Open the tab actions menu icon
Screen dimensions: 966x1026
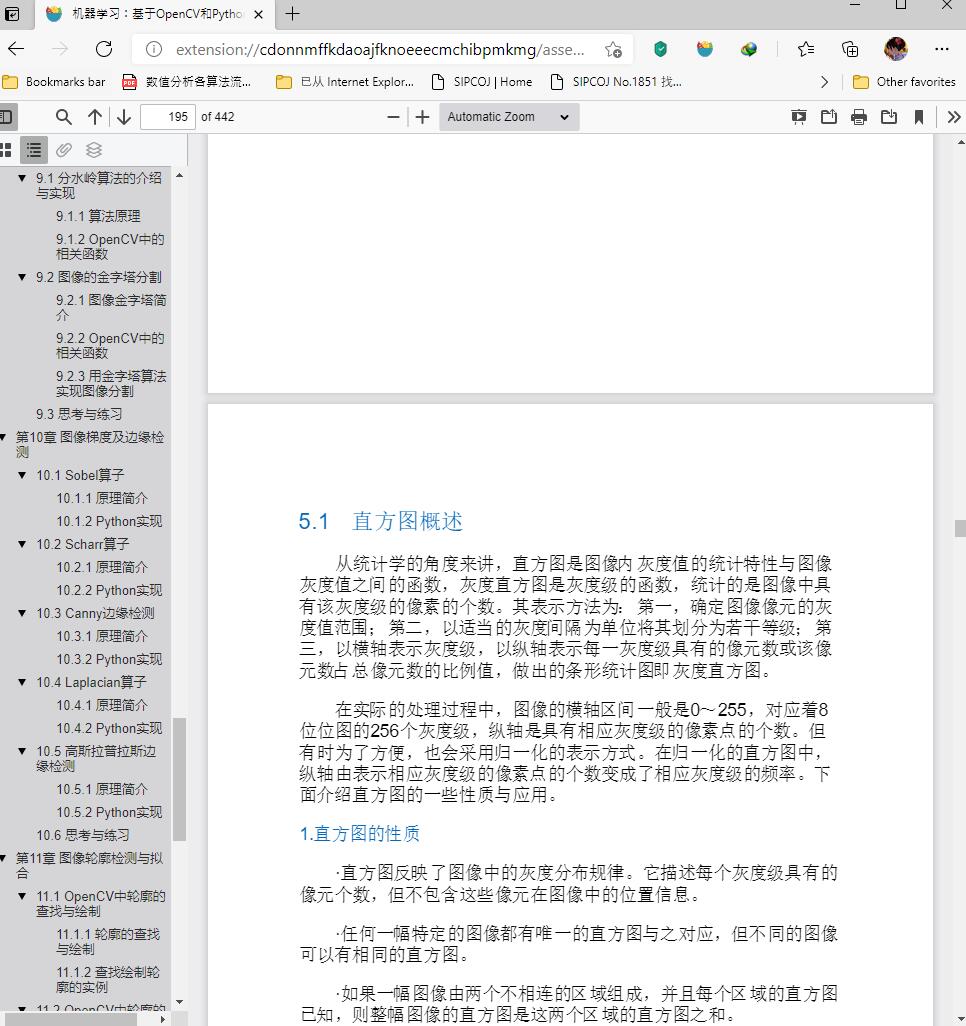click(12, 14)
